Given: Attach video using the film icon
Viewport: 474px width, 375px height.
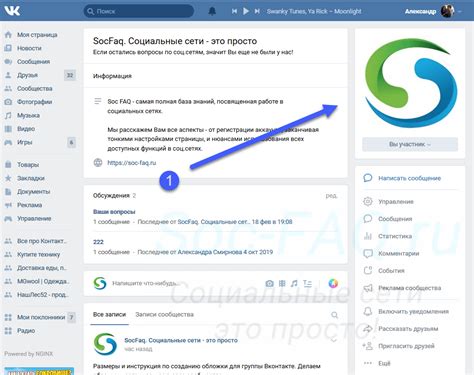Looking at the screenshot, I should [x=282, y=283].
